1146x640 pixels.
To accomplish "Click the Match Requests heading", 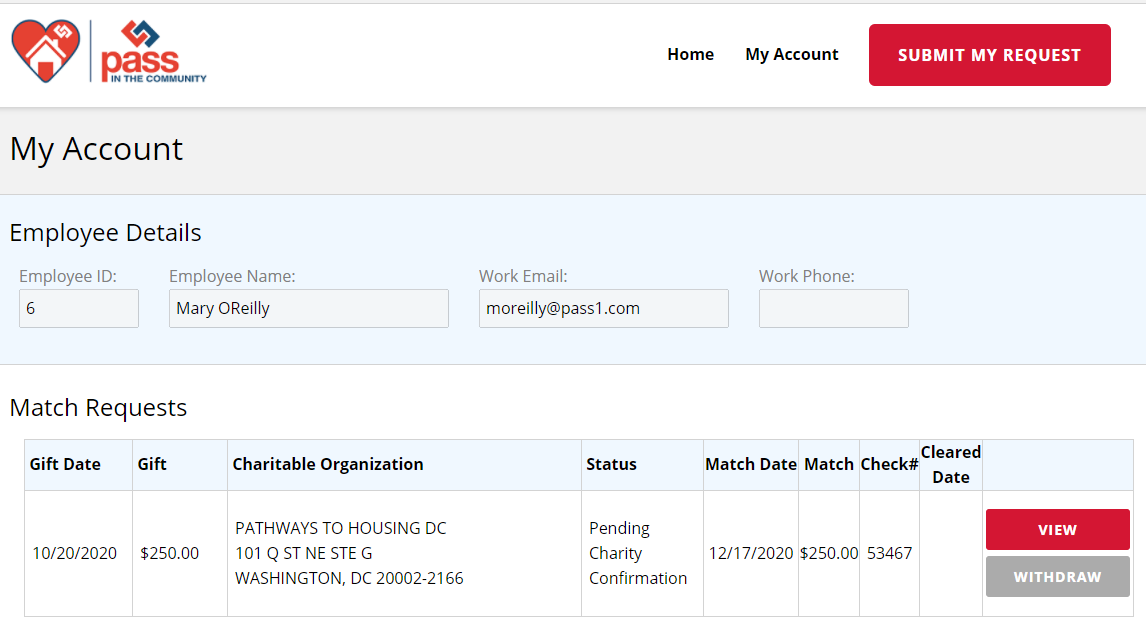I will (x=98, y=407).
